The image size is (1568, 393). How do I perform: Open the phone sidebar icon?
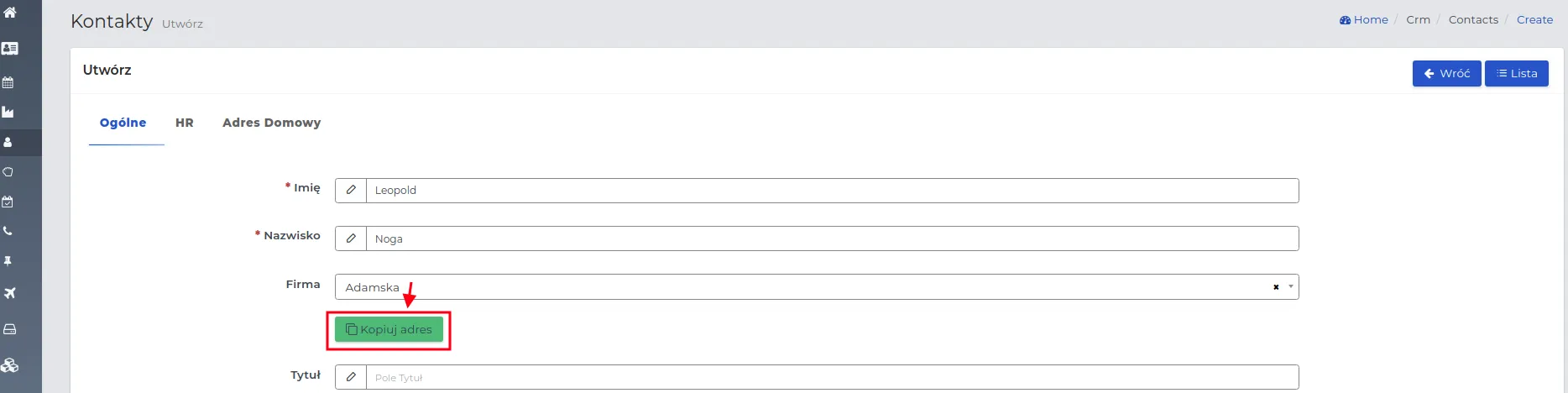8,231
